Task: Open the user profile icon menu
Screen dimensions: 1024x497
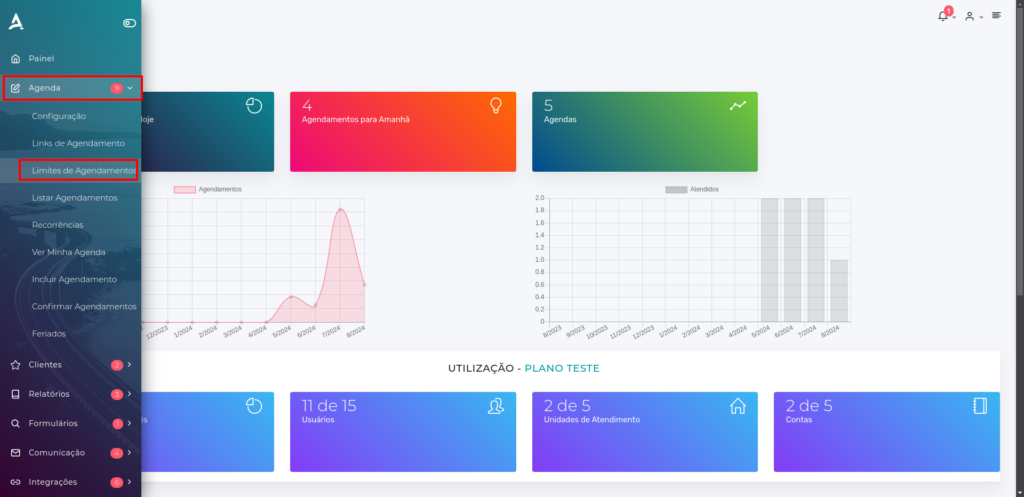Action: click(970, 16)
